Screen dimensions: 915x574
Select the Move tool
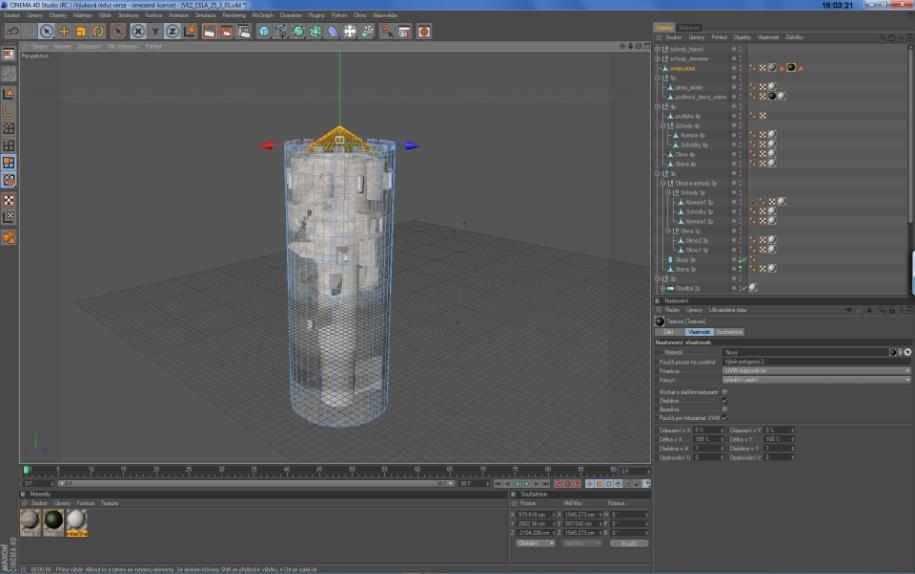(64, 32)
